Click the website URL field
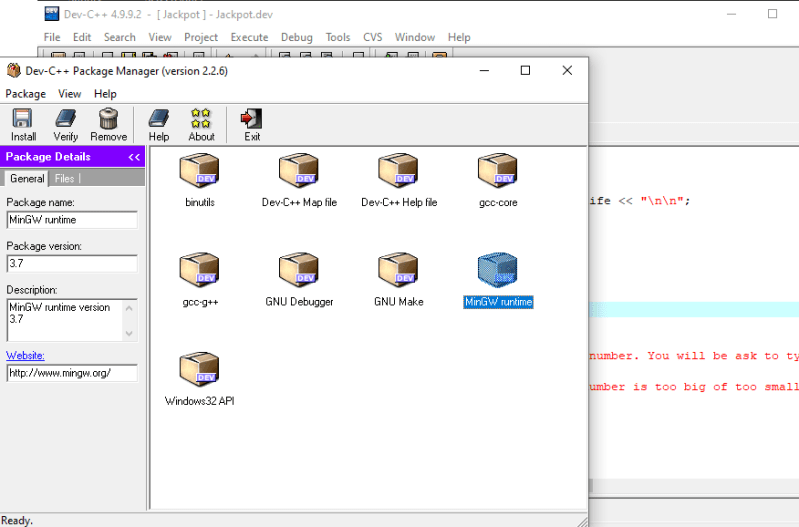799x527 pixels. tap(72, 373)
